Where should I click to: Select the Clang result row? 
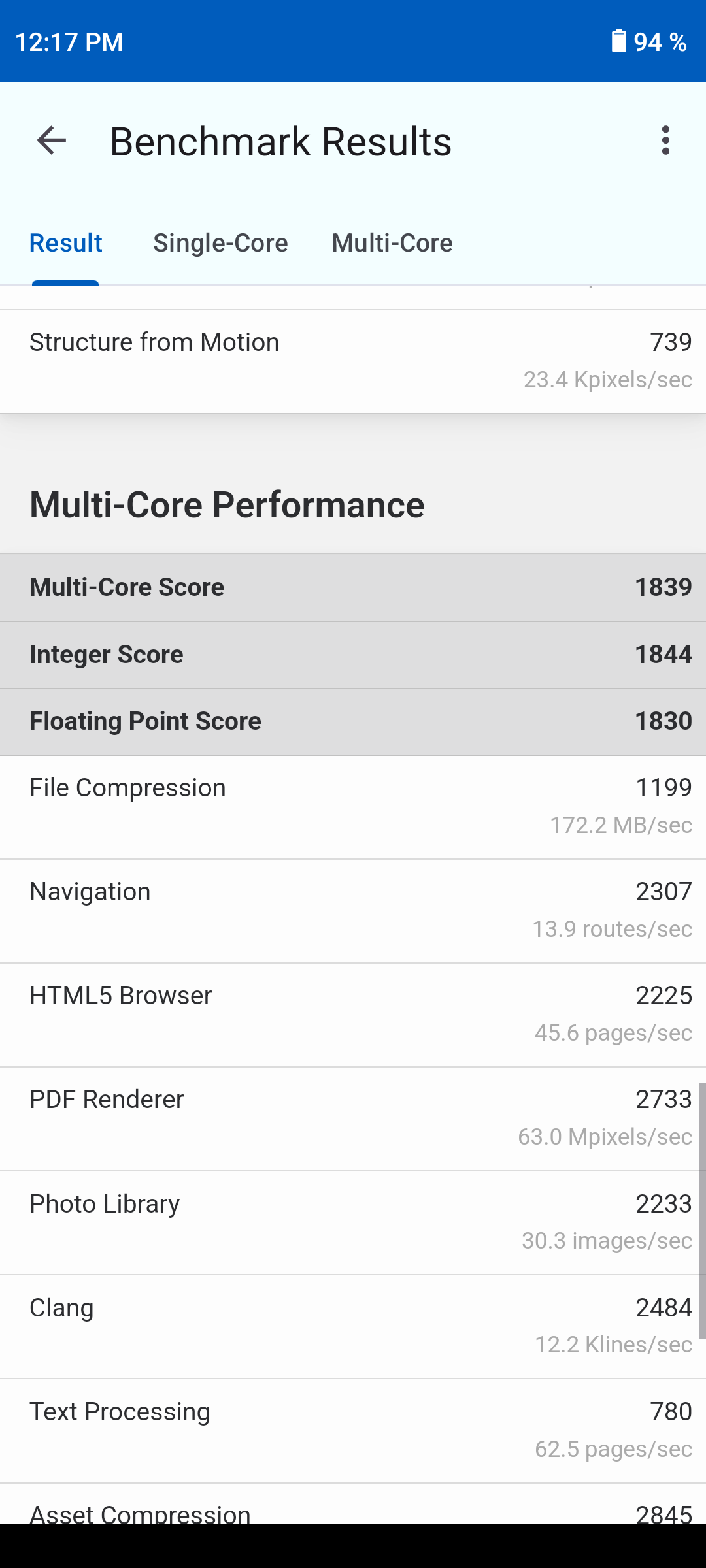coord(353,1326)
